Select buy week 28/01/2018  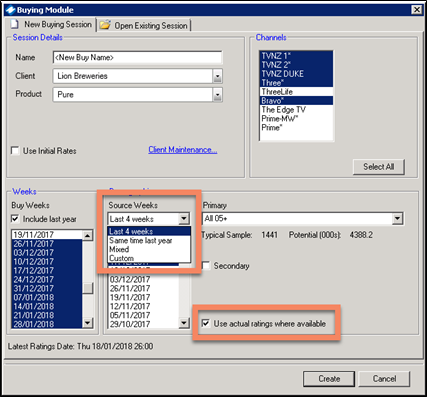(x=47, y=324)
